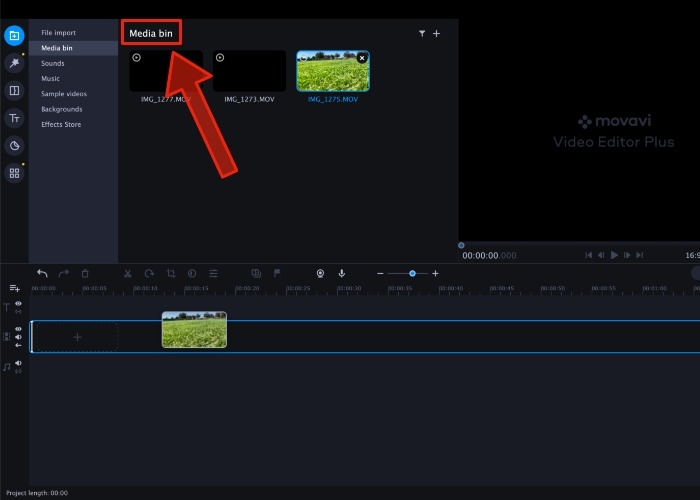Delete selected clip with the trash icon
The height and width of the screenshot is (500, 700).
(x=85, y=273)
